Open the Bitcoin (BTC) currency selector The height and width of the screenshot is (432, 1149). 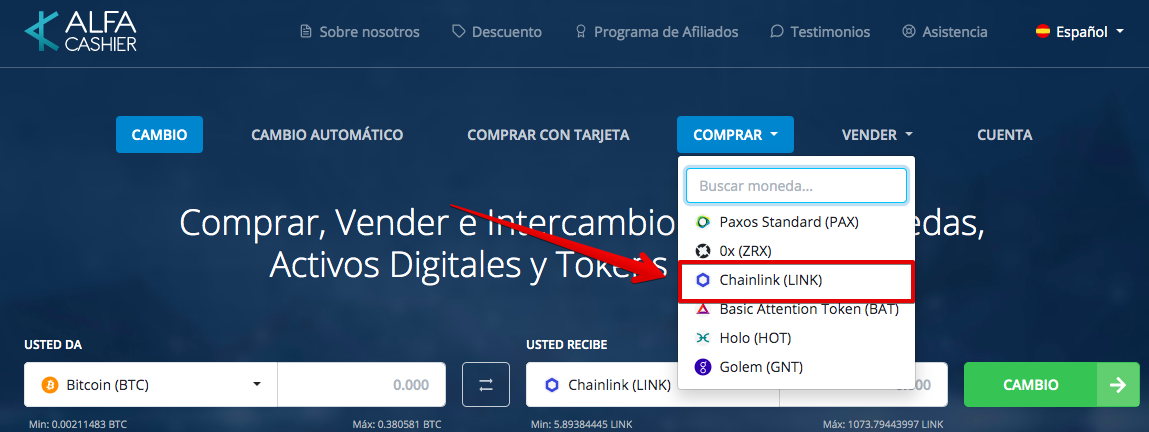point(150,384)
